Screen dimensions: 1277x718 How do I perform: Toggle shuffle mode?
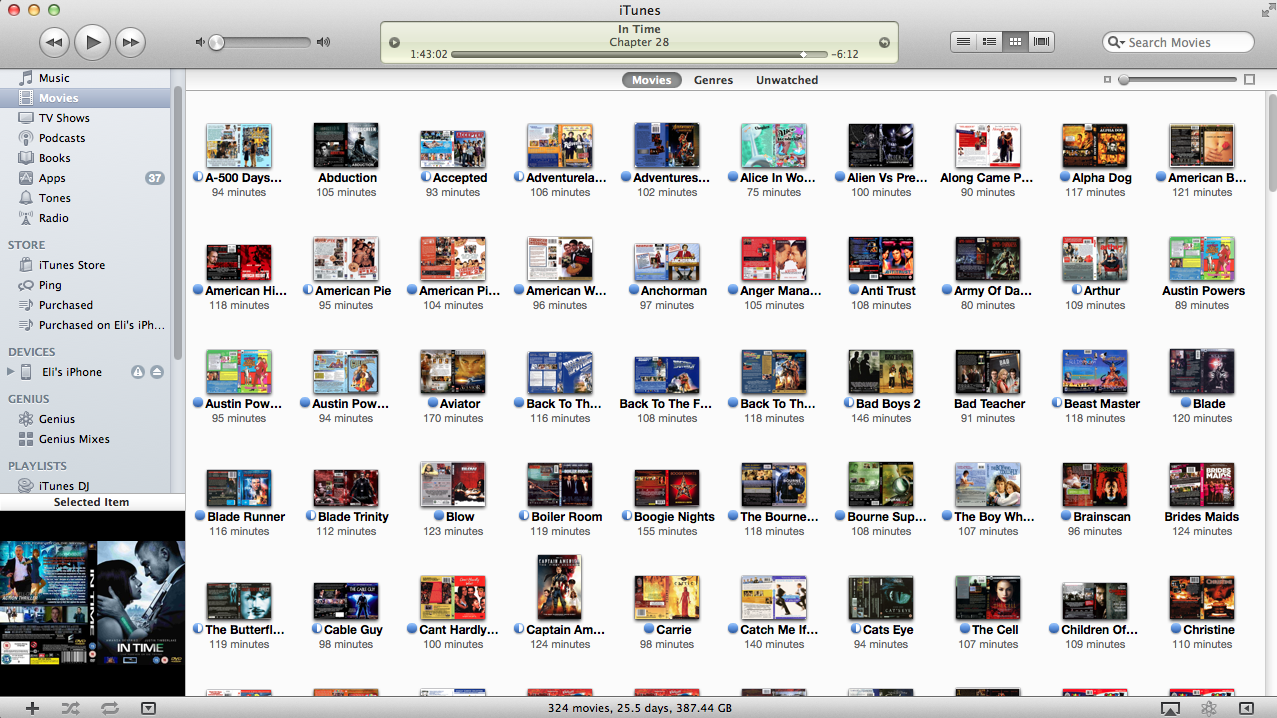(70, 708)
